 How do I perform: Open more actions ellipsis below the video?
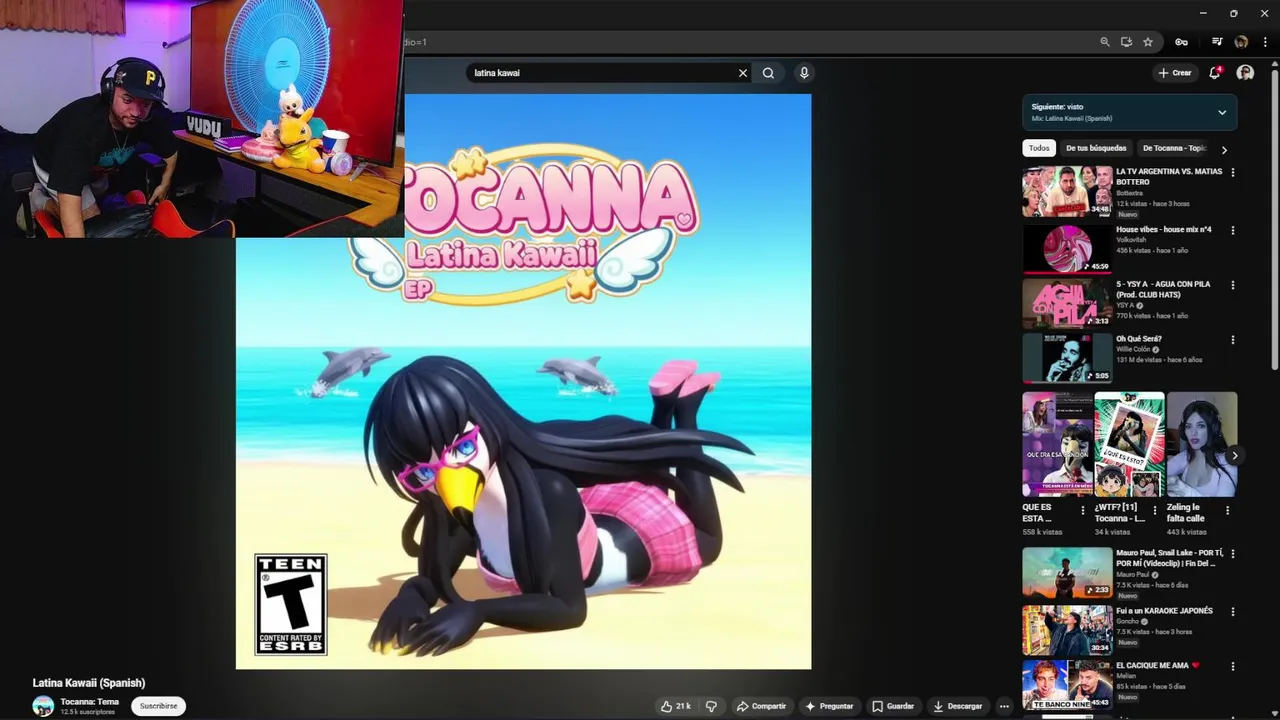(1004, 706)
